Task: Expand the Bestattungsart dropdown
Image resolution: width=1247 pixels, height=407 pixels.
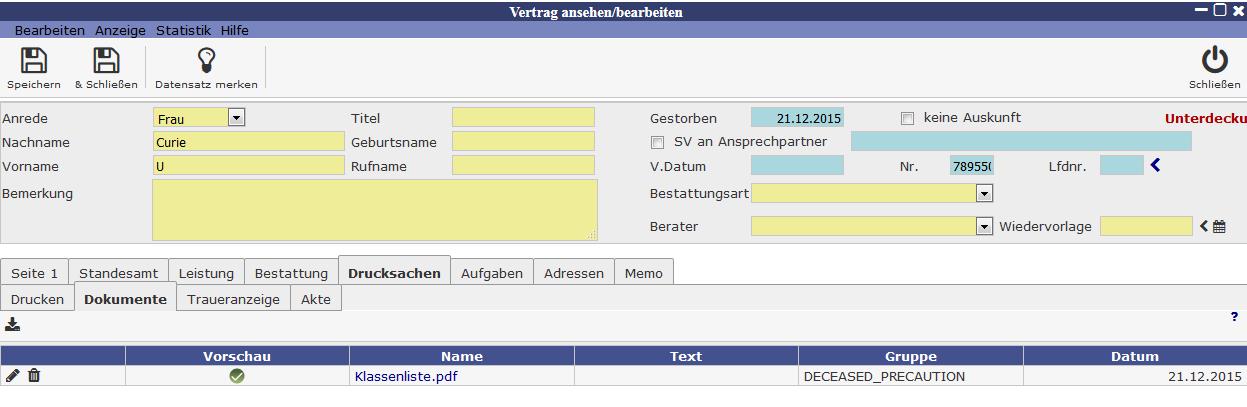Action: (x=983, y=192)
